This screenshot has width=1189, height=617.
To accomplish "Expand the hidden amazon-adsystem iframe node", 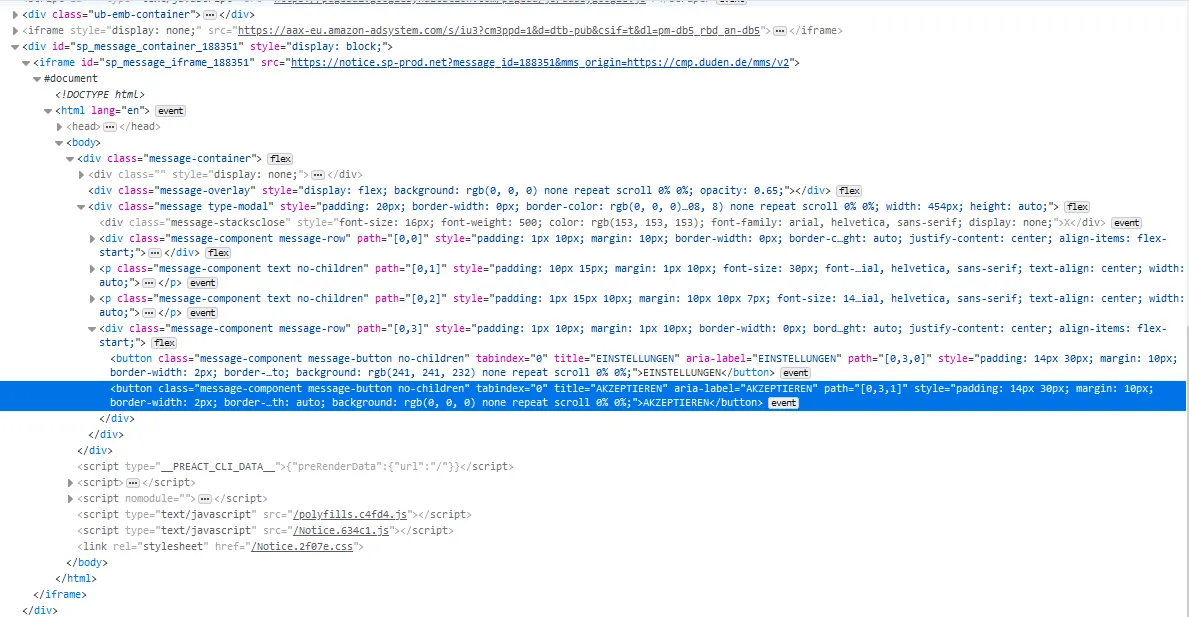I will [15, 30].
